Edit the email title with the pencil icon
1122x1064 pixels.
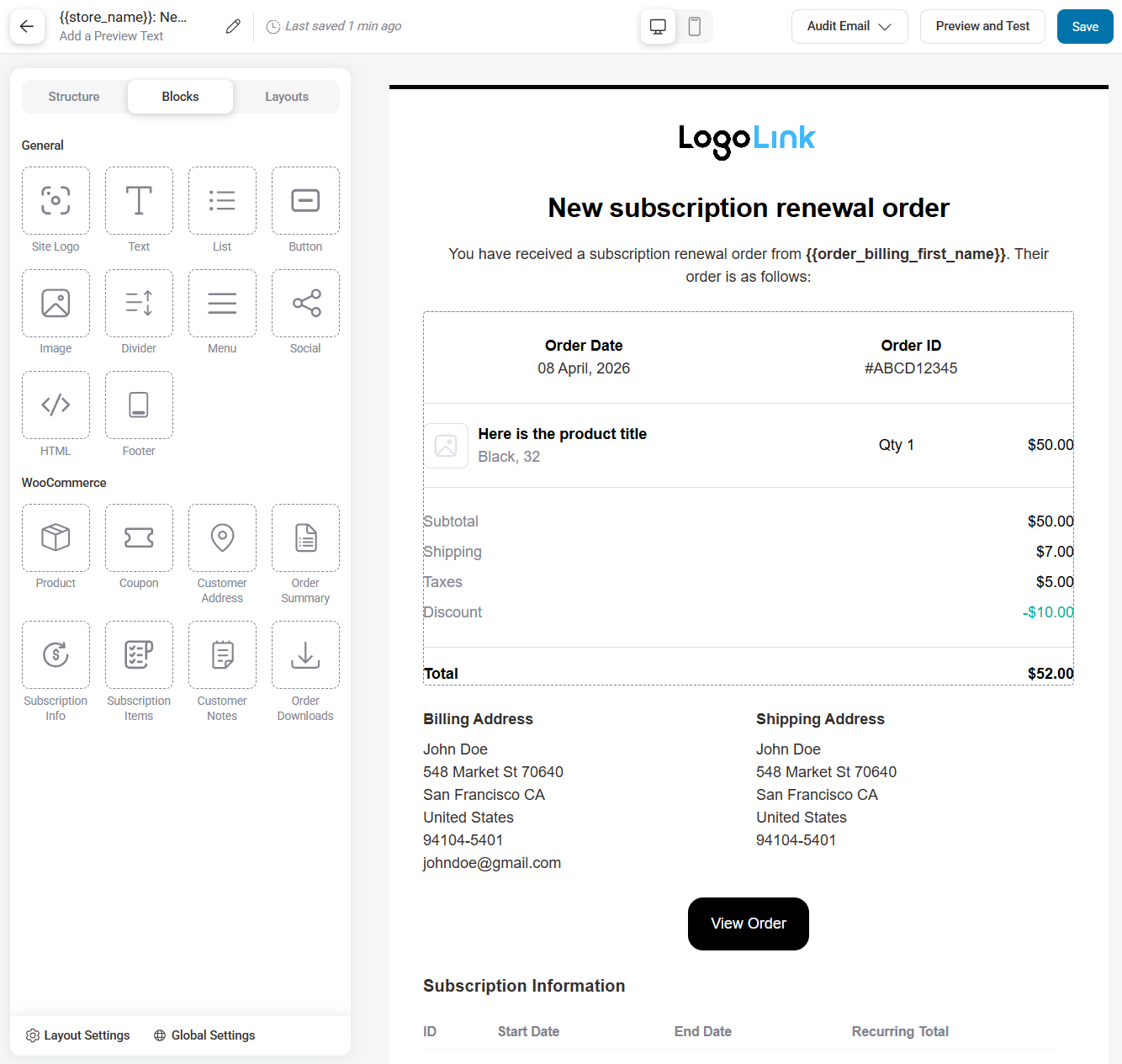point(233,26)
